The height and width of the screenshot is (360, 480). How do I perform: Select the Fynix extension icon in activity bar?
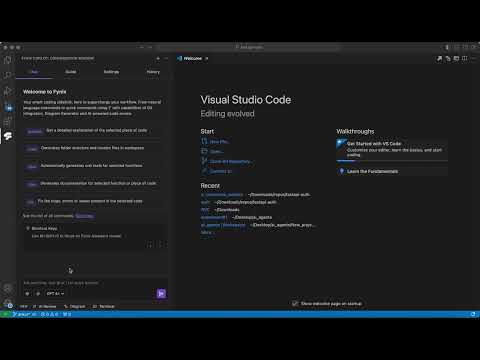pos(8,136)
